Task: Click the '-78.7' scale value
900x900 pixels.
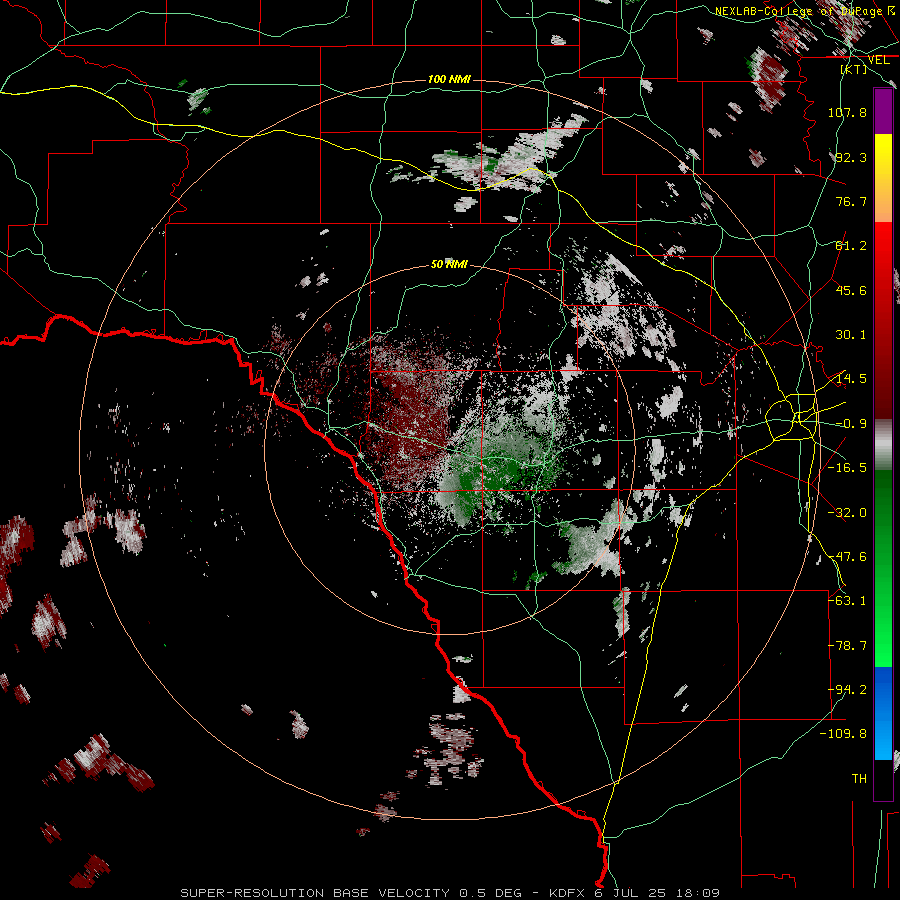Action: pos(847,646)
